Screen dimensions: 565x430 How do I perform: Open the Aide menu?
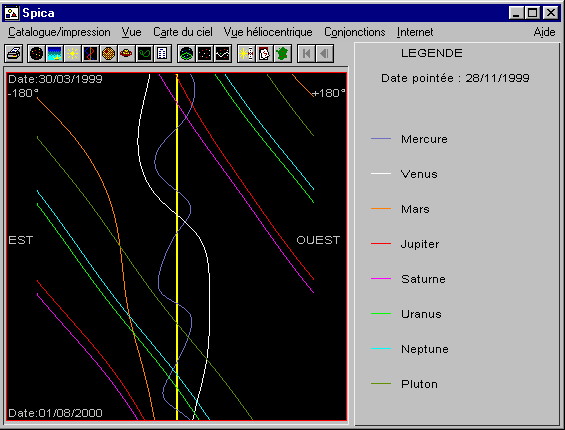(x=544, y=32)
